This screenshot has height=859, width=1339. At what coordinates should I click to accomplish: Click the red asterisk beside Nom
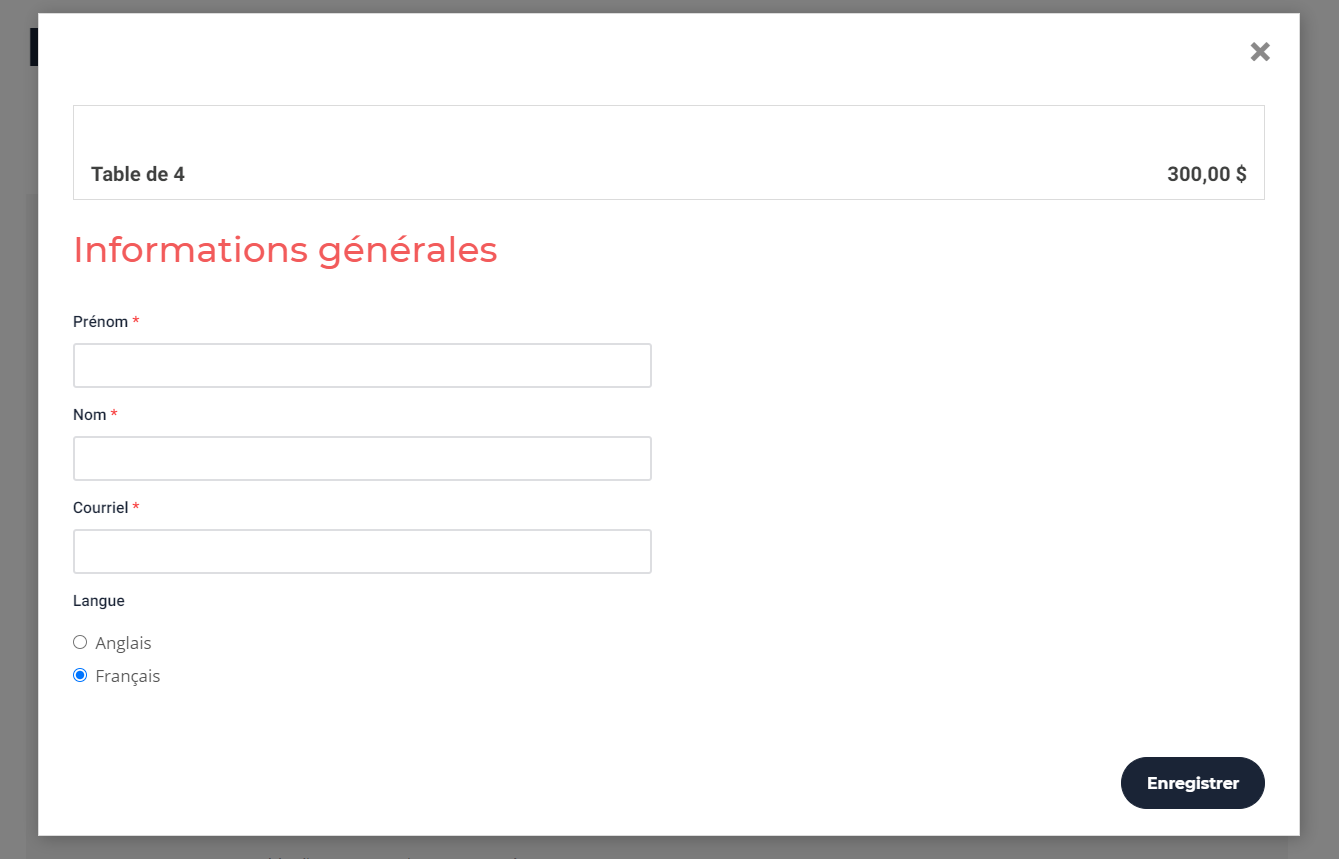point(114,415)
